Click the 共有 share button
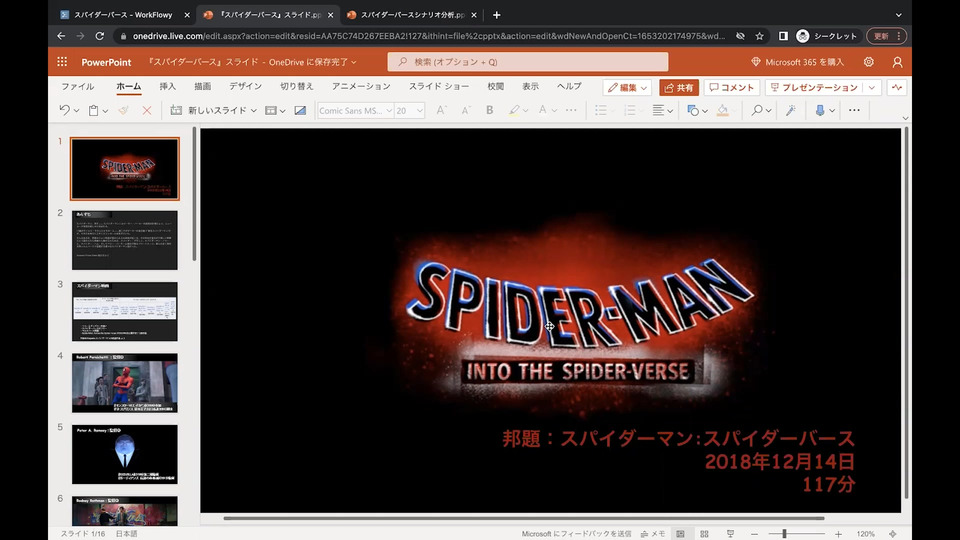Viewport: 960px width, 540px height. point(679,88)
